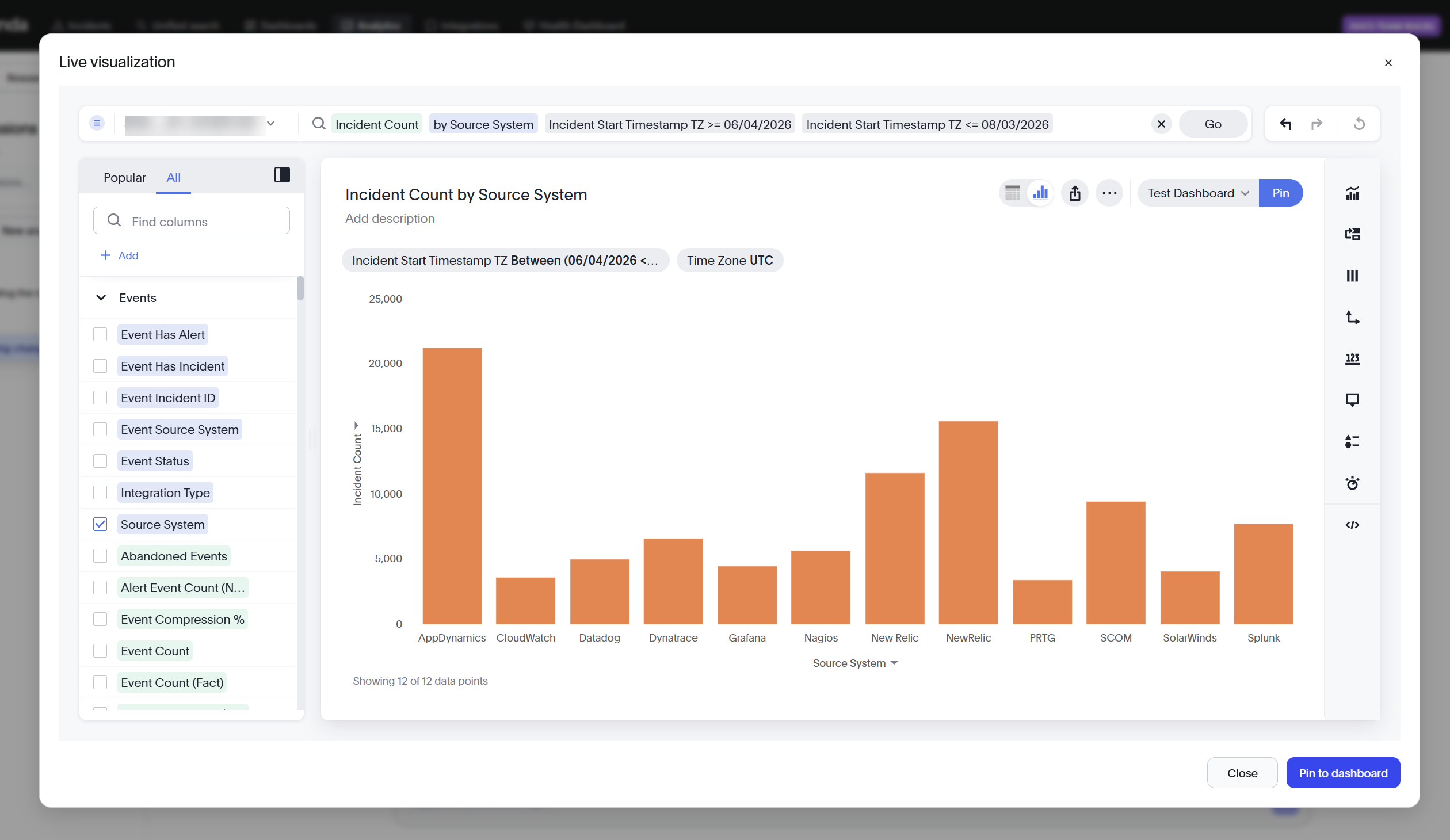Screen dimensions: 1450x840
Task: Switch to the Popular tab
Action: coord(124,178)
